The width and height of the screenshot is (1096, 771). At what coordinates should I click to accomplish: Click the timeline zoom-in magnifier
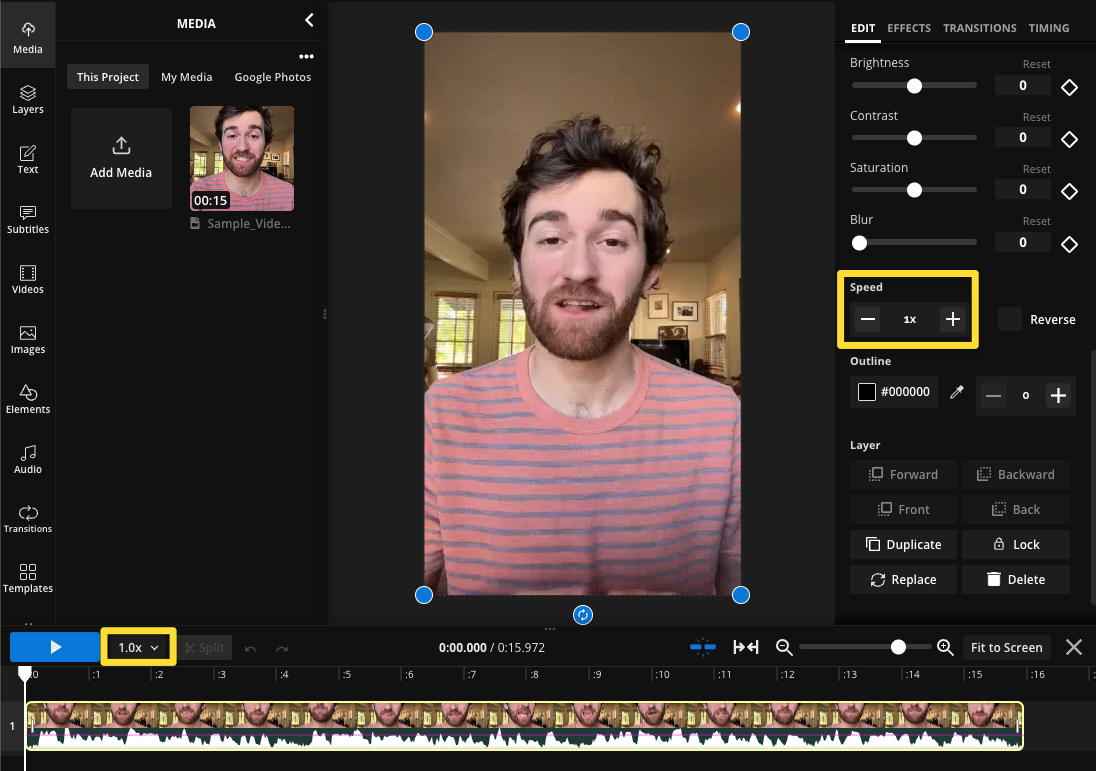click(945, 648)
